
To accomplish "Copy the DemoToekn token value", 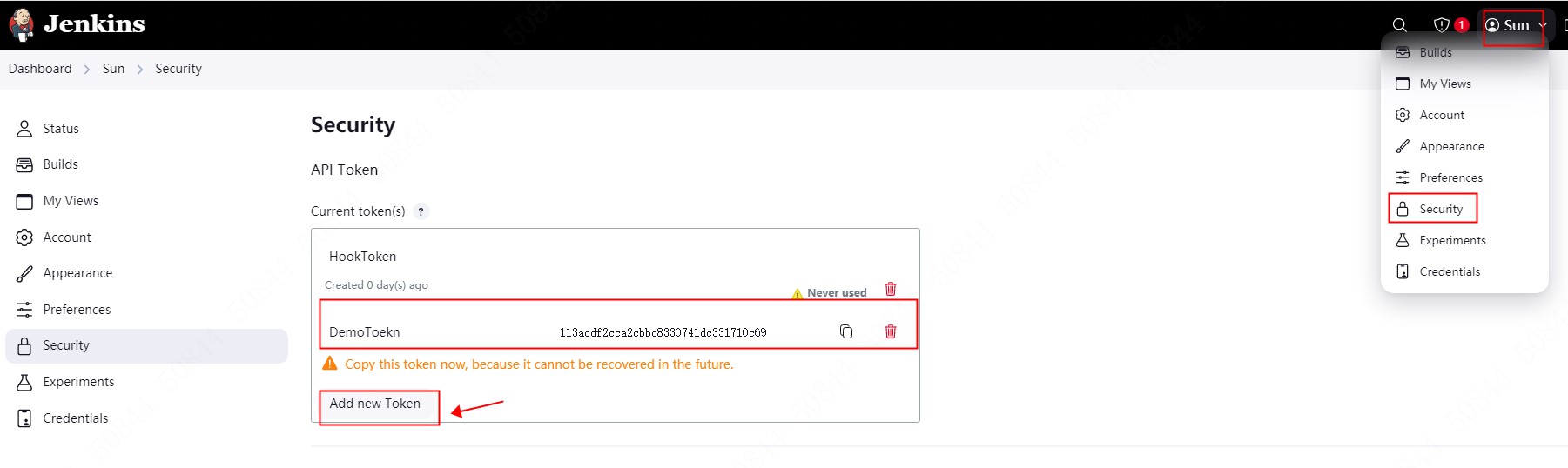I will click(846, 331).
